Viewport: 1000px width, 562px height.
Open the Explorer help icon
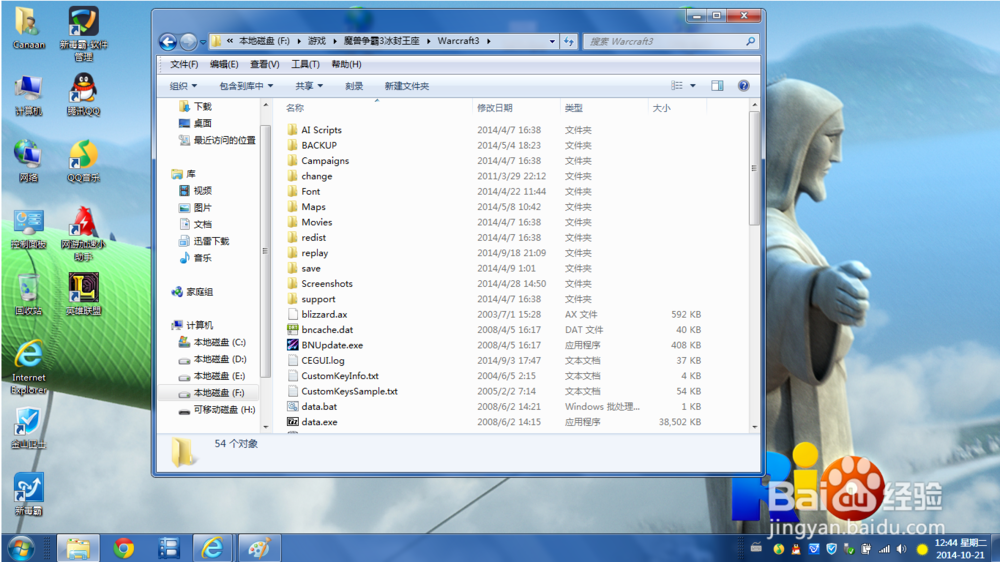[x=744, y=85]
